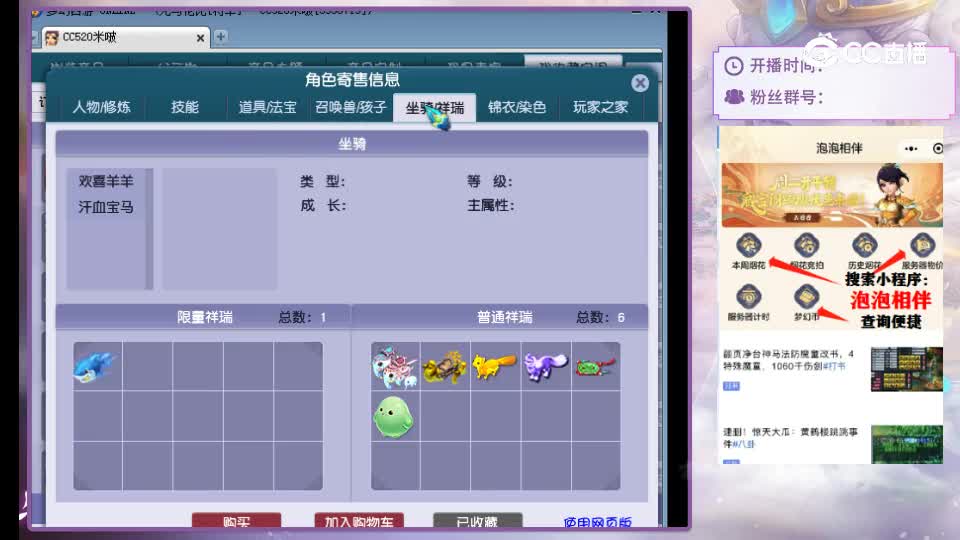The width and height of the screenshot is (960, 540).
Task: Open 服务器物价 icon in 泡泡相伴 panel
Action: click(x=922, y=246)
